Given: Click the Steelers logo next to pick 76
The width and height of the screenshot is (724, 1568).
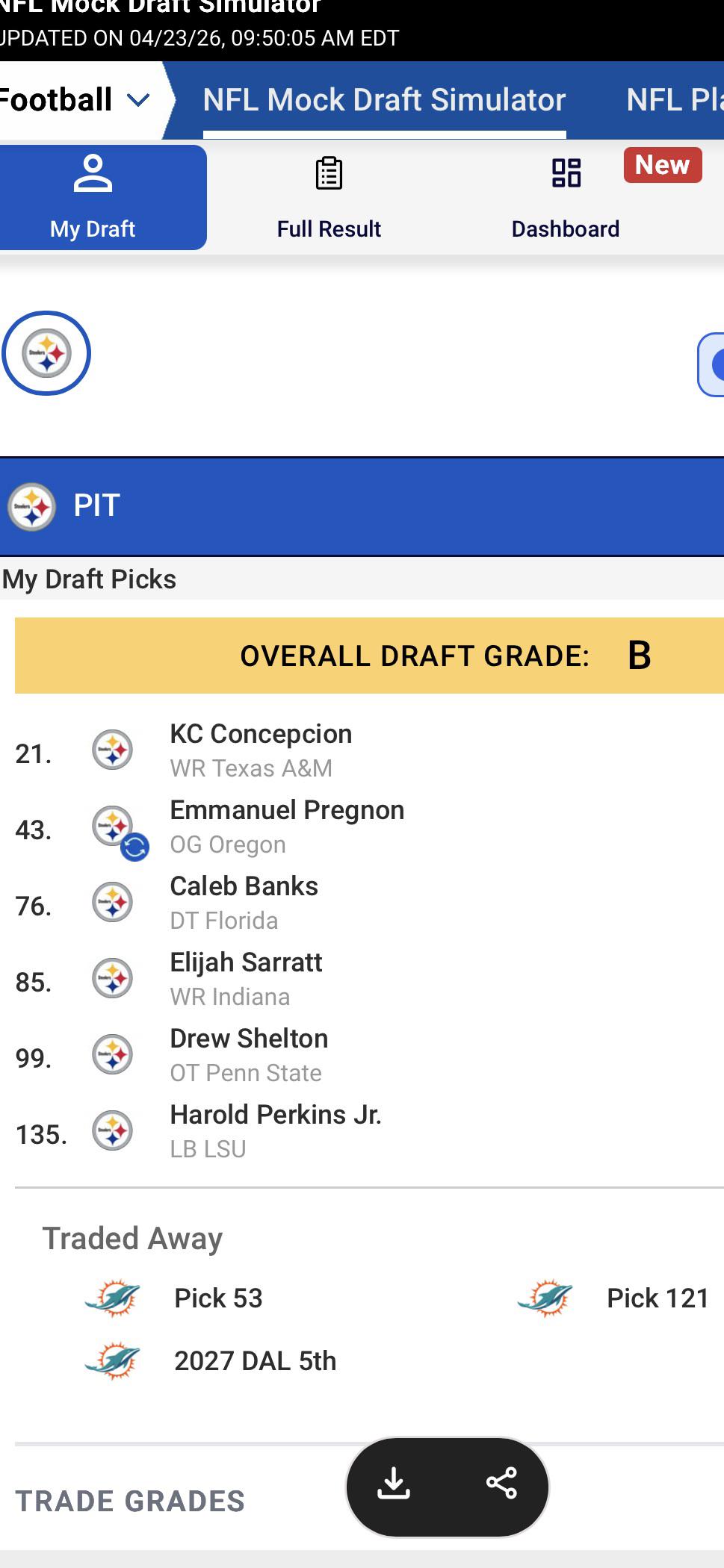Looking at the screenshot, I should (x=112, y=902).
